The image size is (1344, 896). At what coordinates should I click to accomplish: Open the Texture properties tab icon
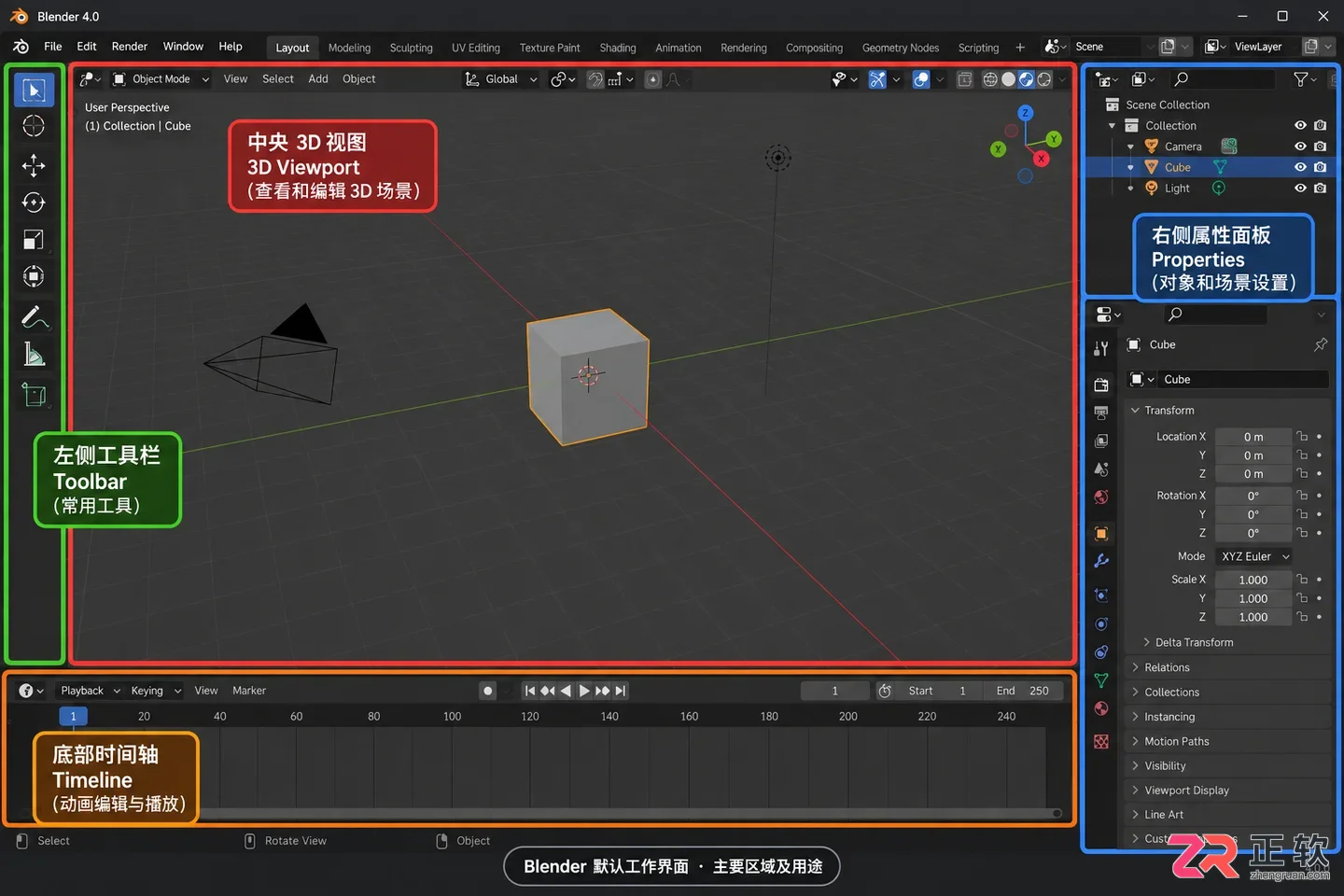[x=1101, y=741]
